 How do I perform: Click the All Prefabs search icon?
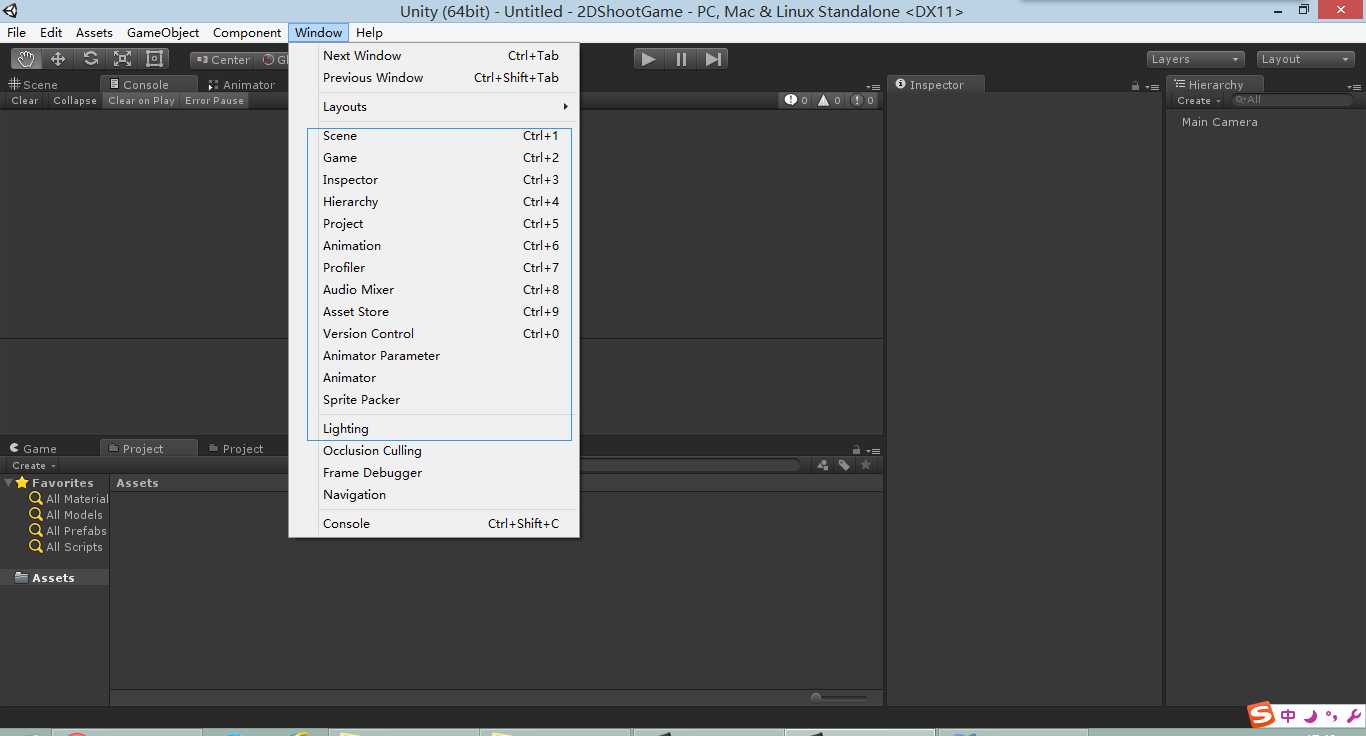36,530
